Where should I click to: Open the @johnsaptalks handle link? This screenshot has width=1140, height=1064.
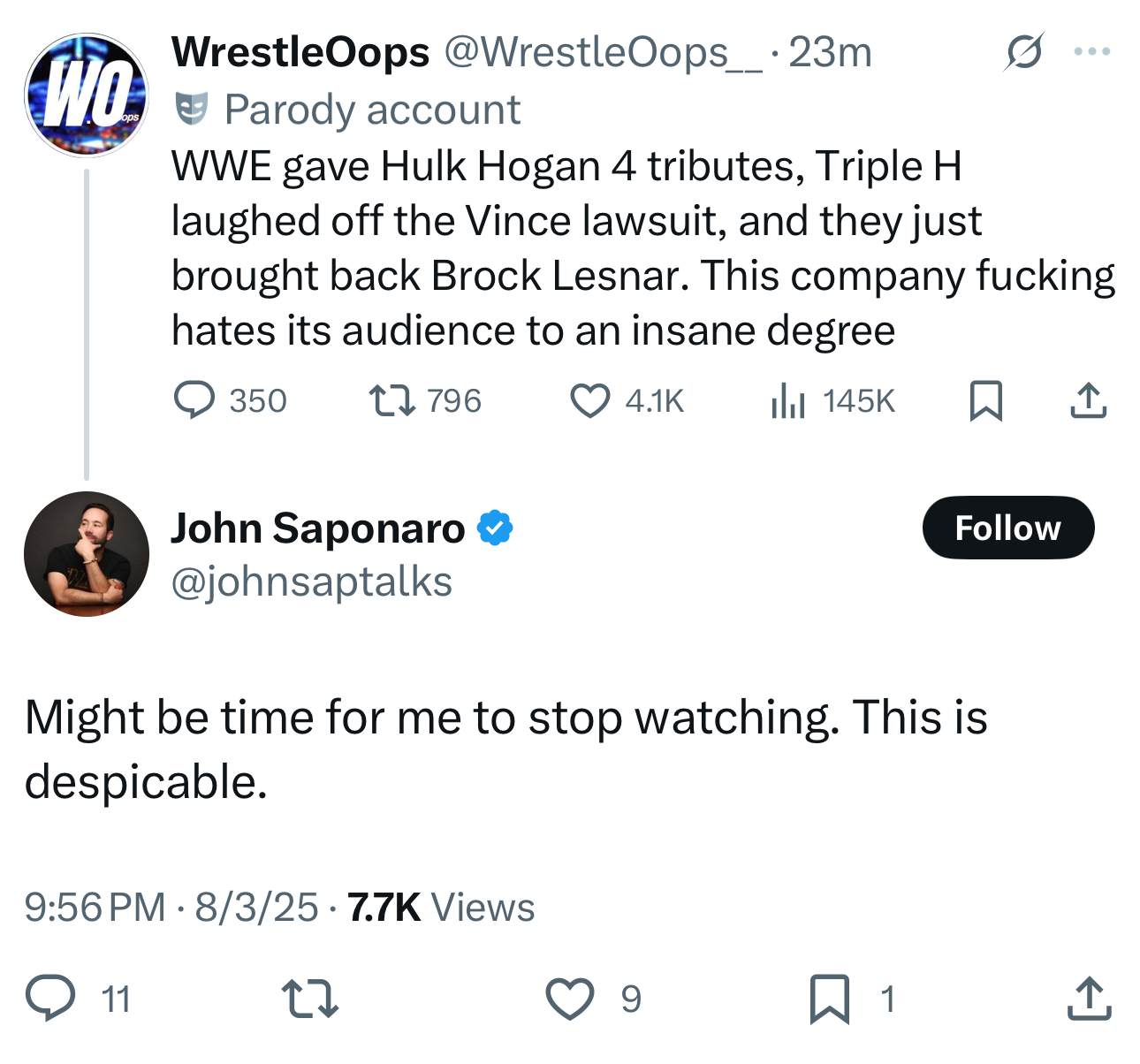[x=311, y=581]
